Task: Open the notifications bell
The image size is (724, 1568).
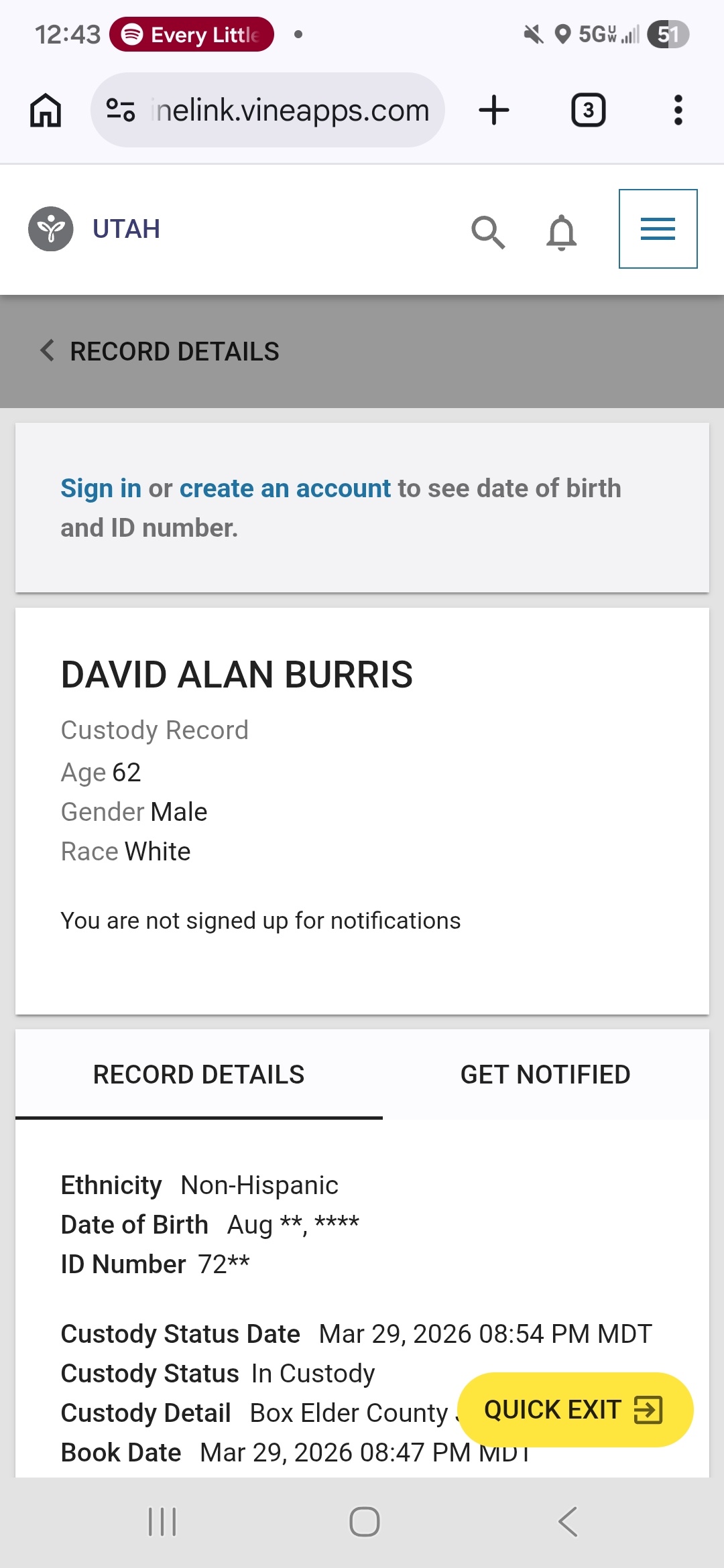Action: [x=562, y=232]
